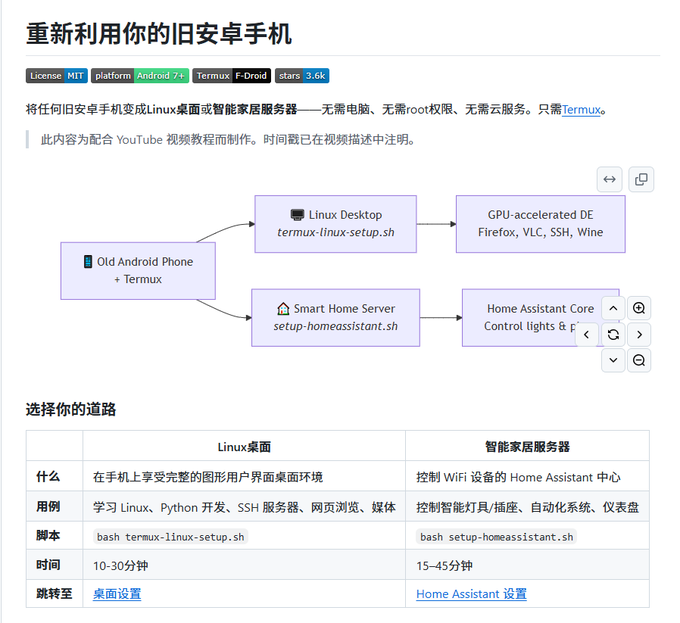Click the 控制智能灯具/插座 use-case cell

[527, 507]
